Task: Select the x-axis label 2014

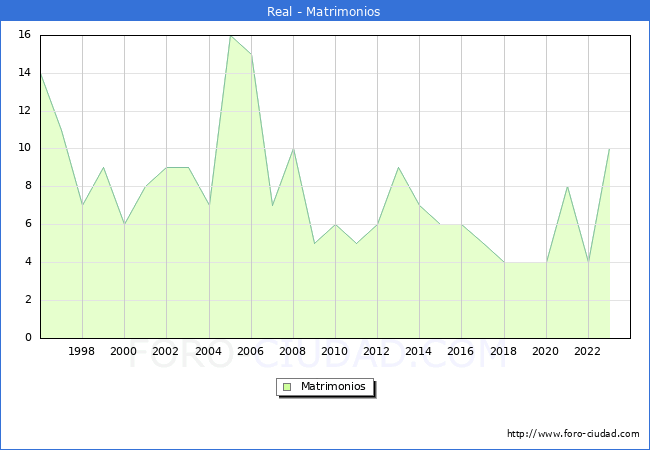Action: click(x=418, y=351)
